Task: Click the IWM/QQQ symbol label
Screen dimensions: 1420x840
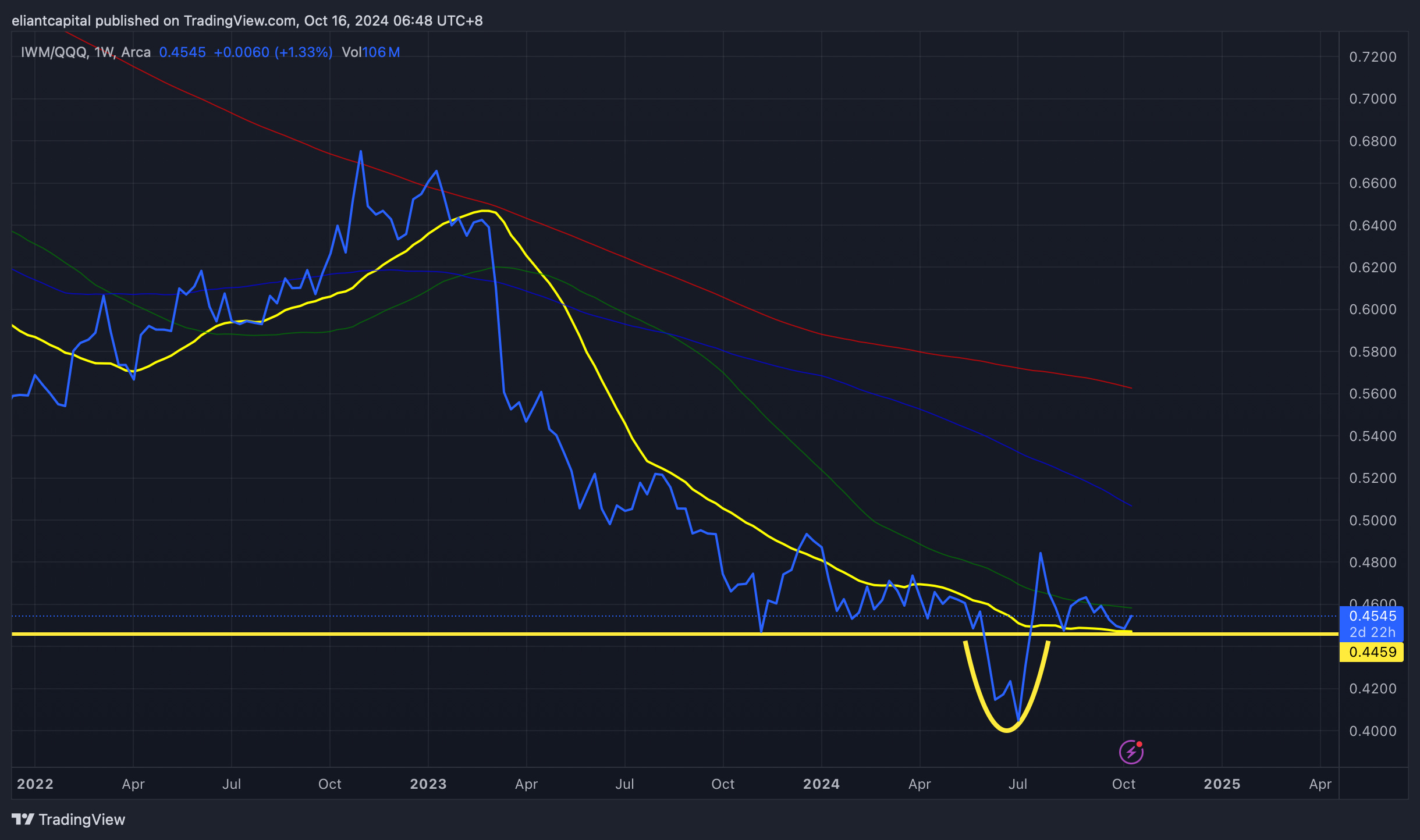Action: [54, 52]
